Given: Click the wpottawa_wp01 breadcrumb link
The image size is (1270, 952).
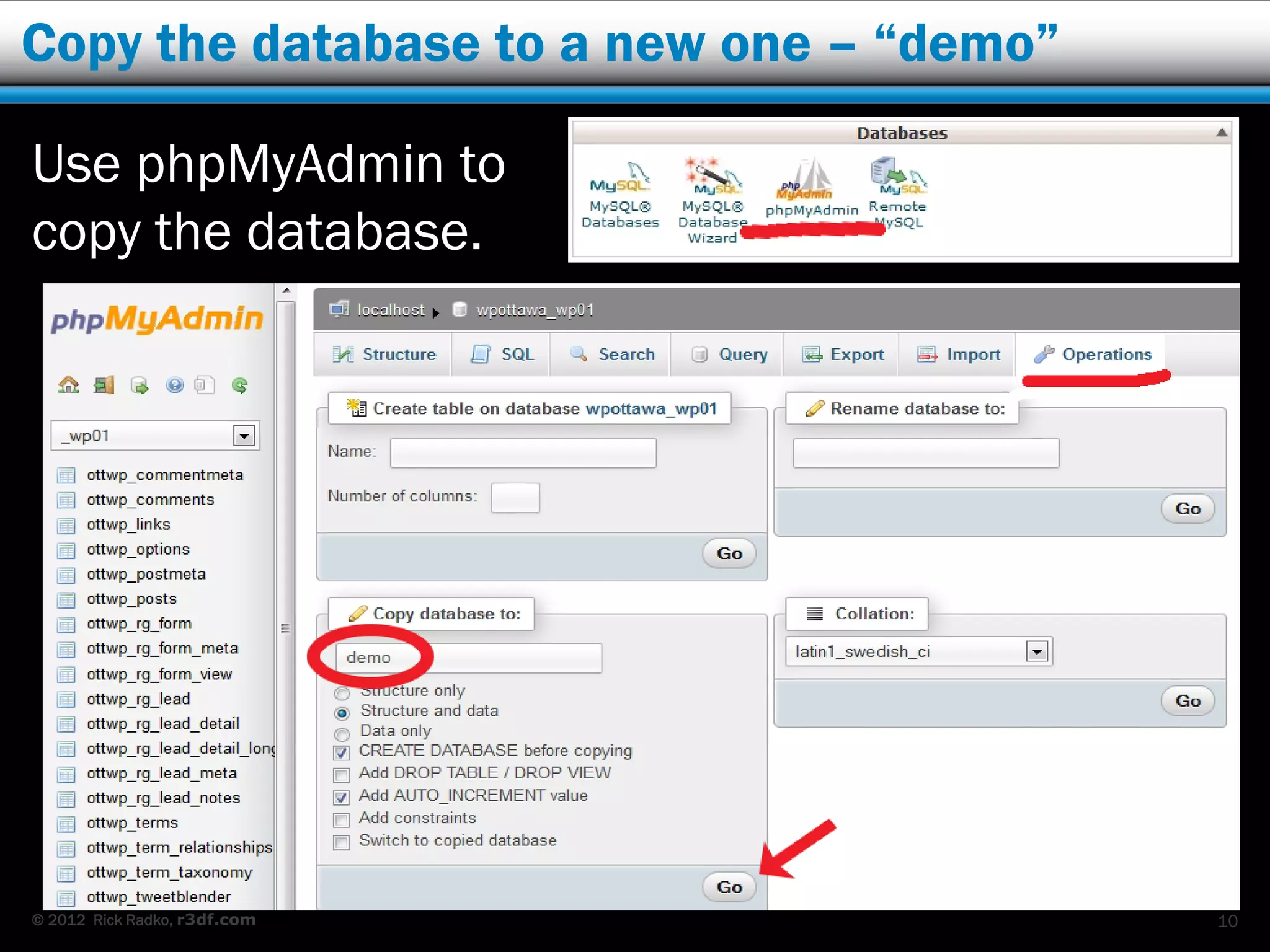Looking at the screenshot, I should coord(535,309).
